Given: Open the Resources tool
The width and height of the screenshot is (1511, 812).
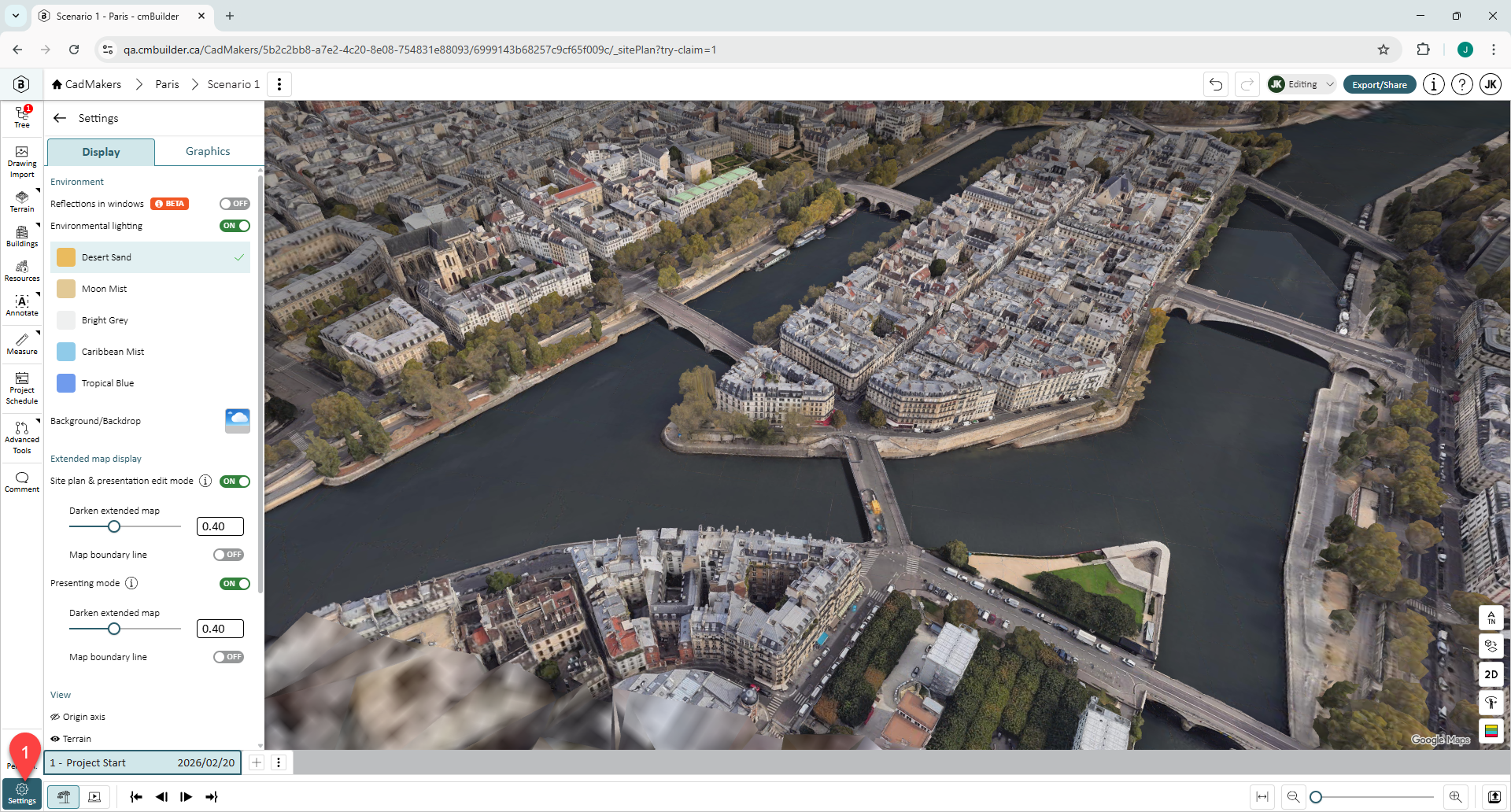Looking at the screenshot, I should pyautogui.click(x=22, y=271).
